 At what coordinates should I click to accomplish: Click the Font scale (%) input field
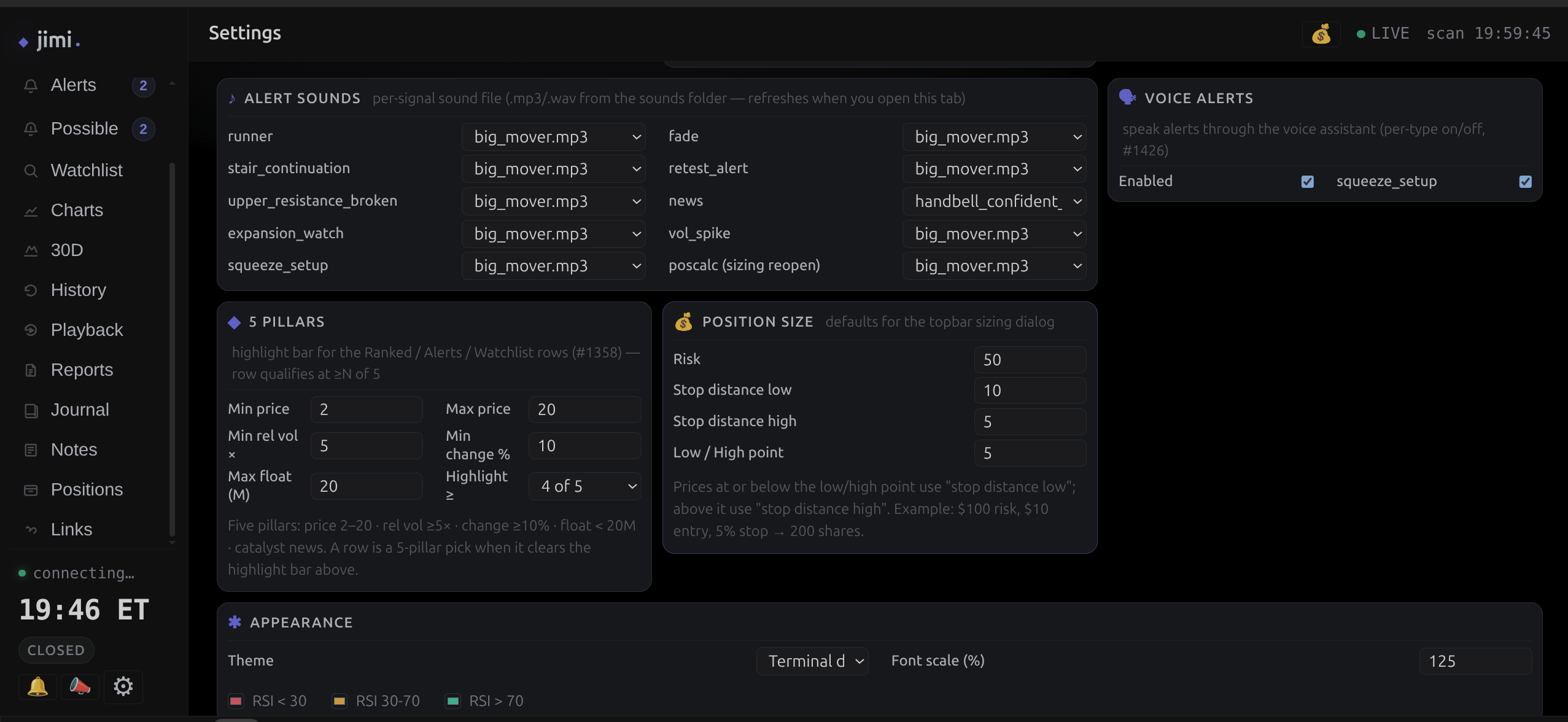click(x=1475, y=661)
